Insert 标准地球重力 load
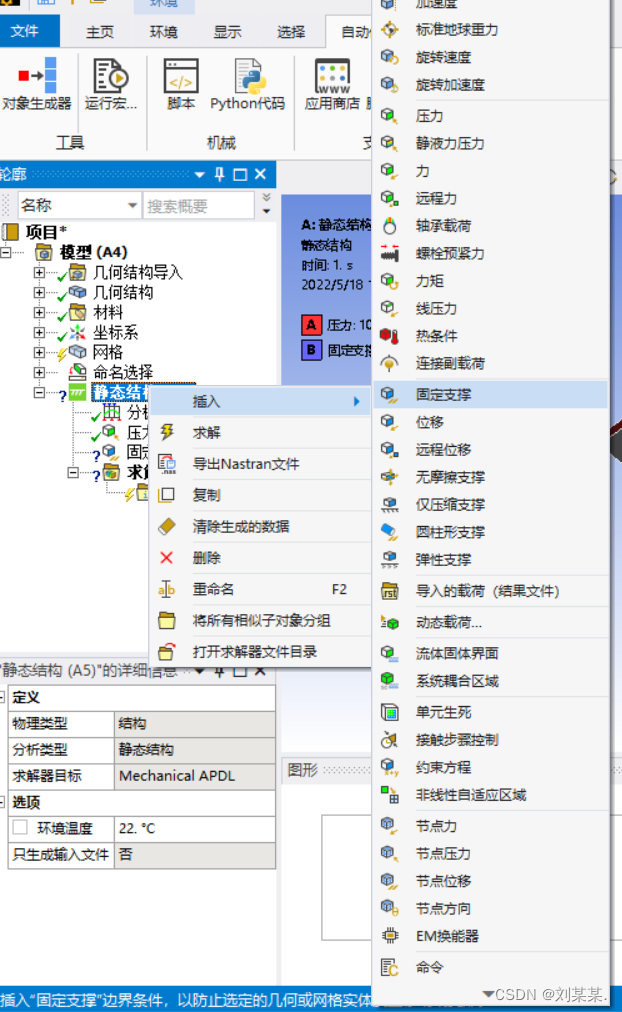Image resolution: width=622 pixels, height=1012 pixels. (x=491, y=30)
